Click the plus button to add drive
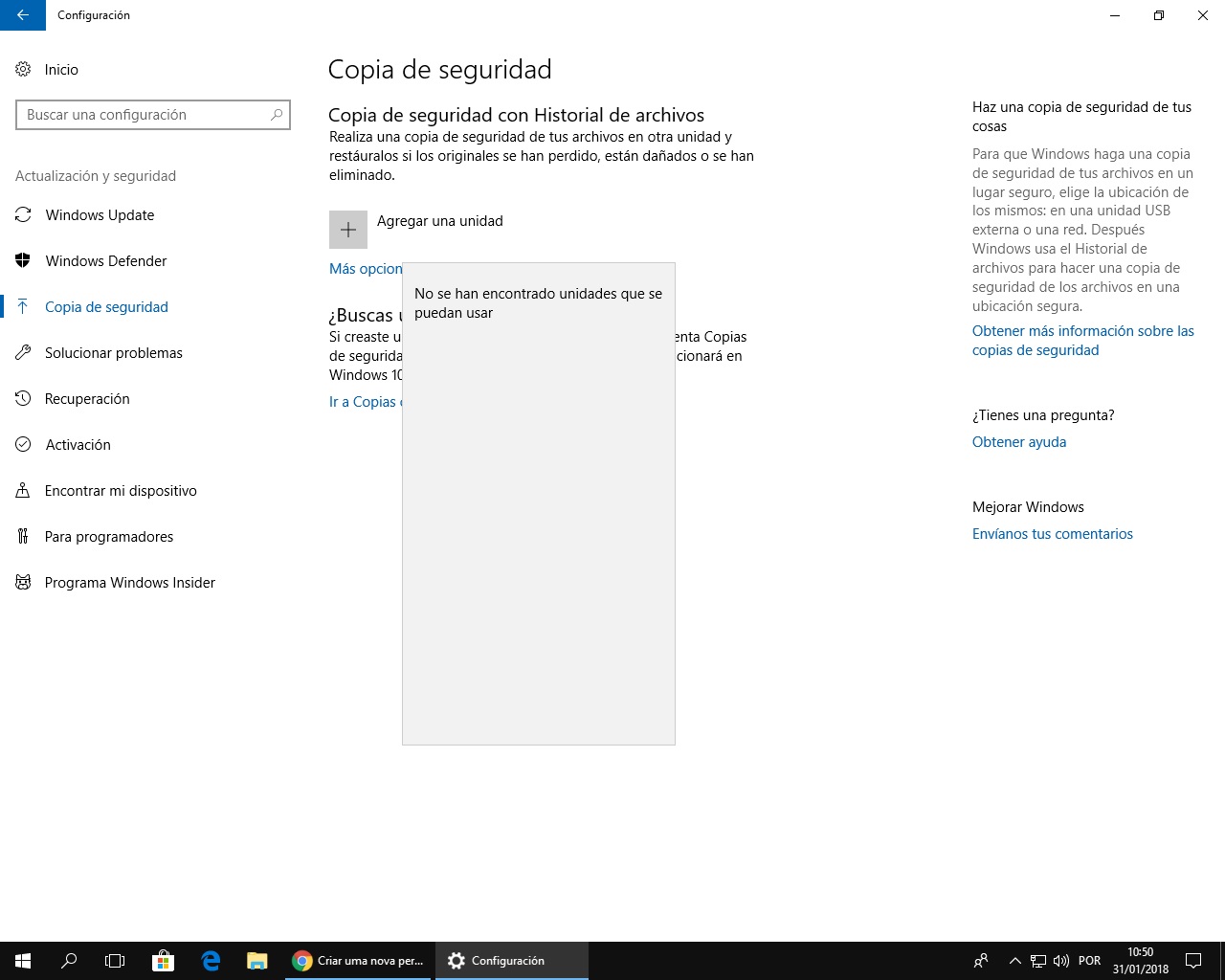 click(x=348, y=230)
